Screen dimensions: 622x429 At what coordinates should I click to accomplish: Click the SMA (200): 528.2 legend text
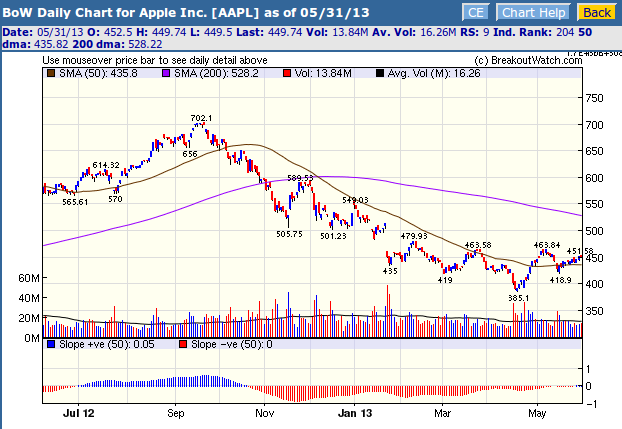[x=216, y=73]
